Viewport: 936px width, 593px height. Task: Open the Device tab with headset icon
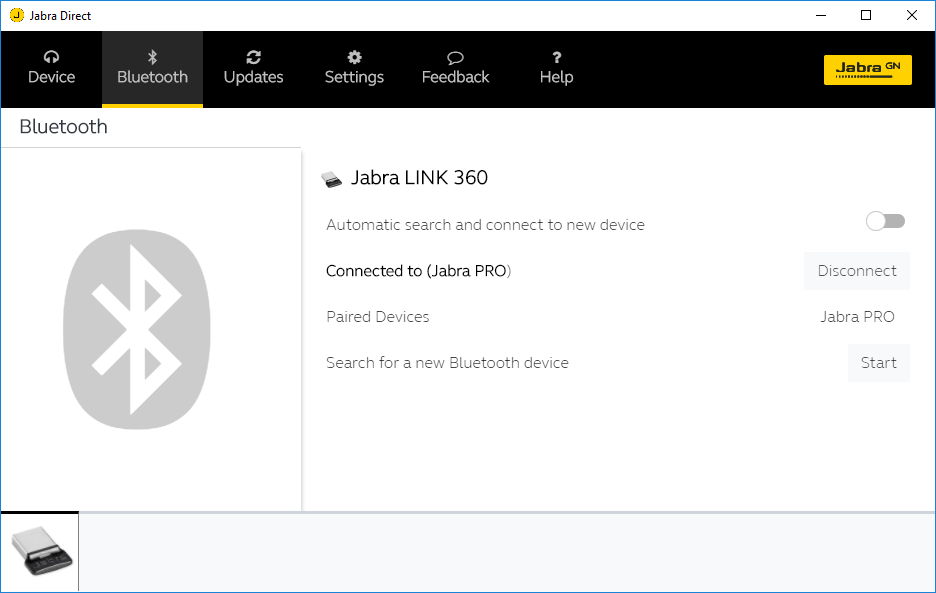point(51,68)
